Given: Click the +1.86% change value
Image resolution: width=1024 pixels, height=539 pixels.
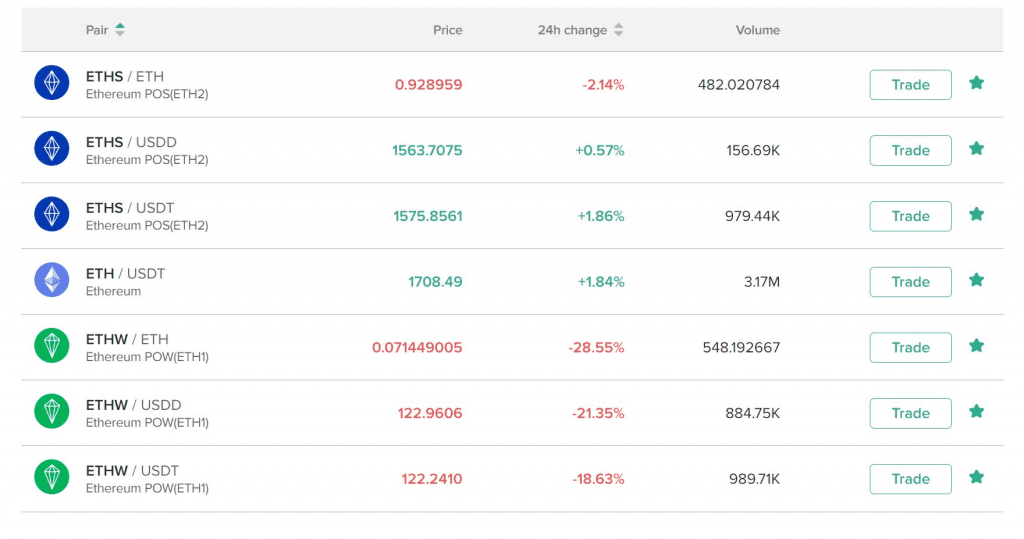Looking at the screenshot, I should (x=601, y=216).
